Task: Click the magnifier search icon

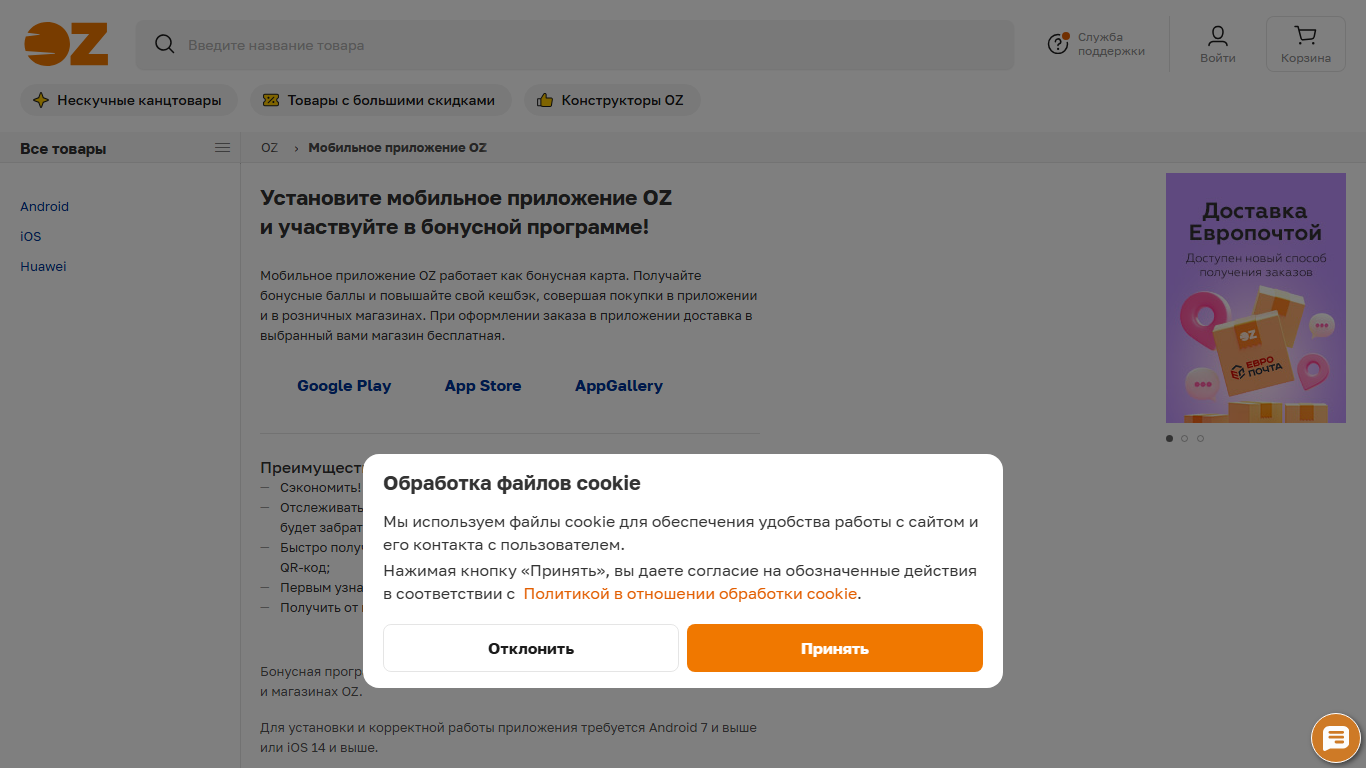Action: (x=164, y=44)
